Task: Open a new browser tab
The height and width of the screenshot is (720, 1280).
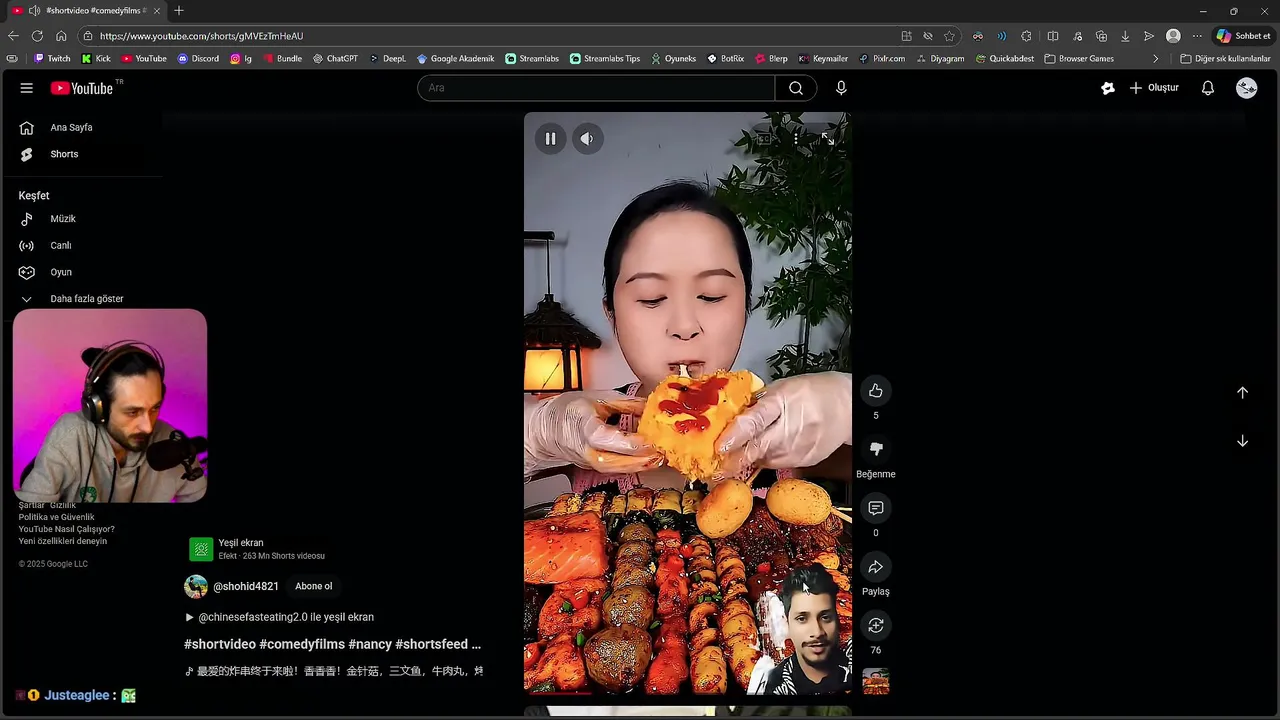Action: coord(179,11)
